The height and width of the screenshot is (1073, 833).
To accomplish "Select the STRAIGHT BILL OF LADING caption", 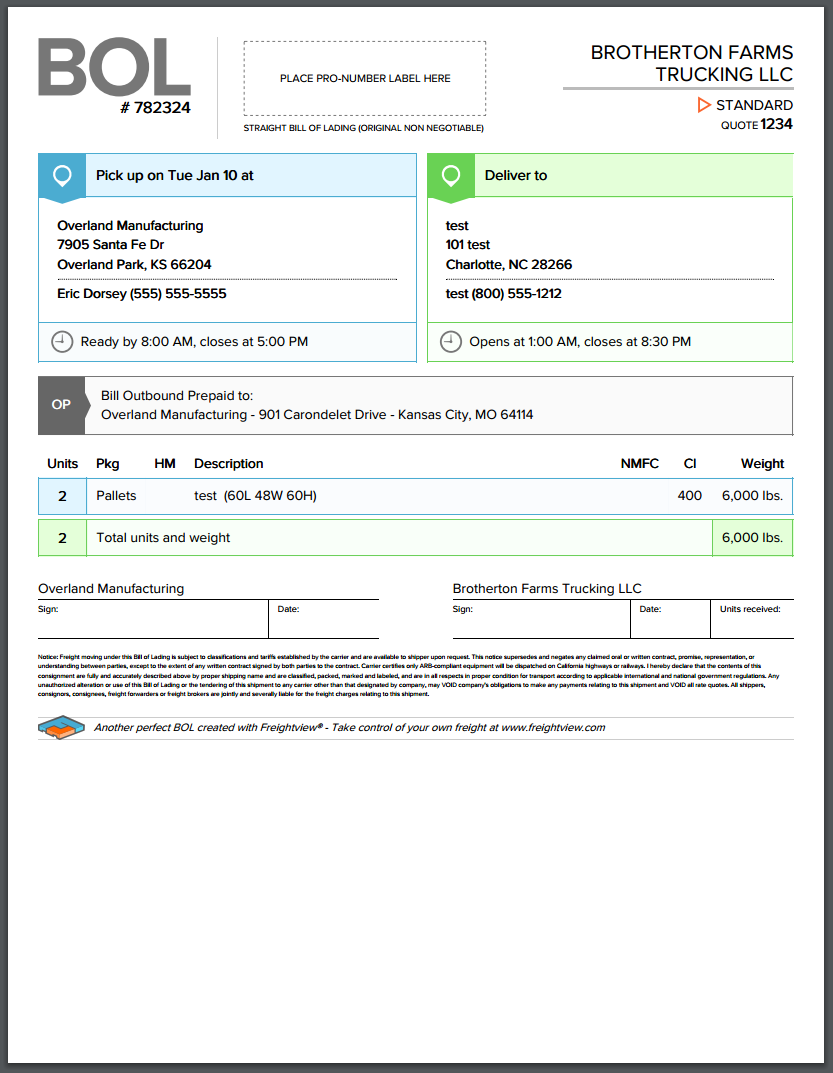I will (363, 128).
